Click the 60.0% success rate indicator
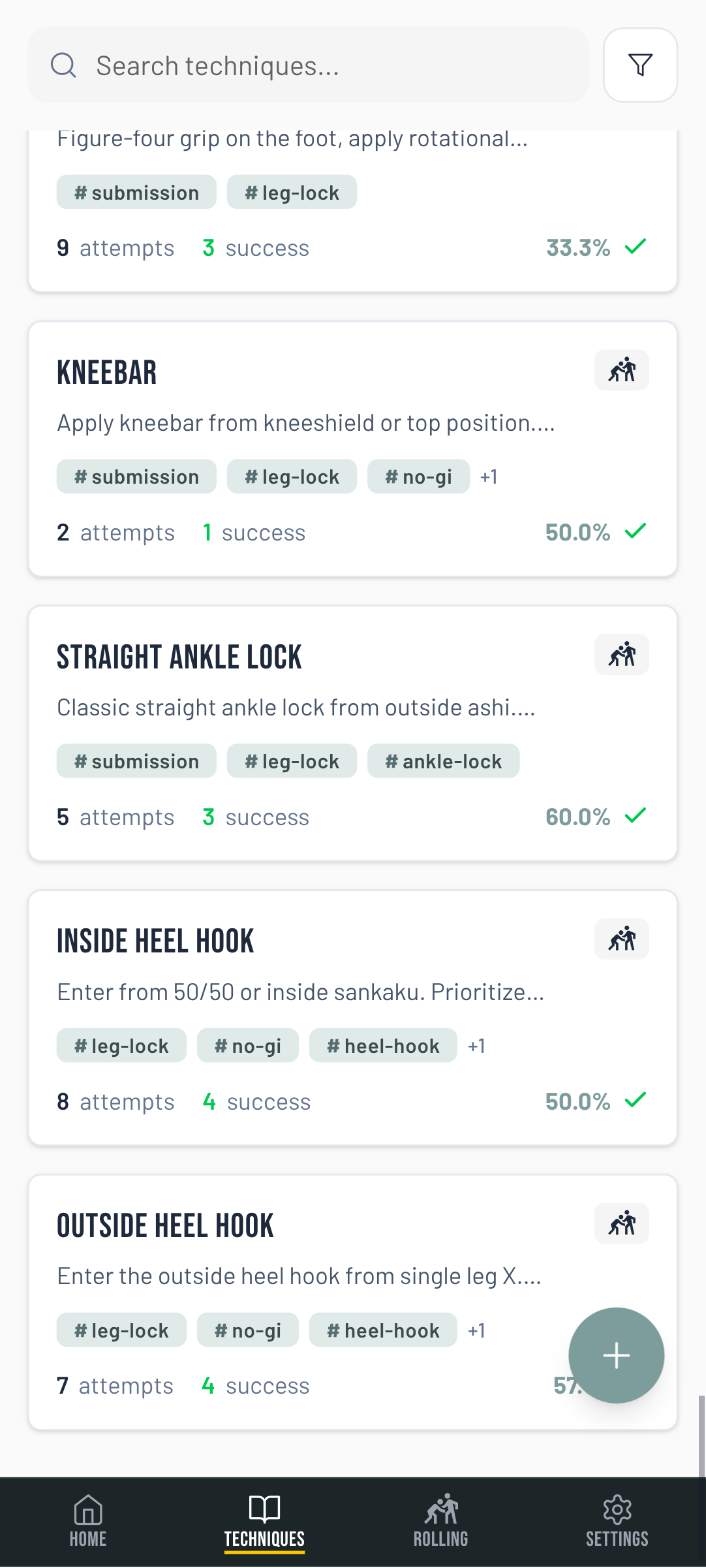Viewport: 706px width, 1568px height. click(577, 815)
